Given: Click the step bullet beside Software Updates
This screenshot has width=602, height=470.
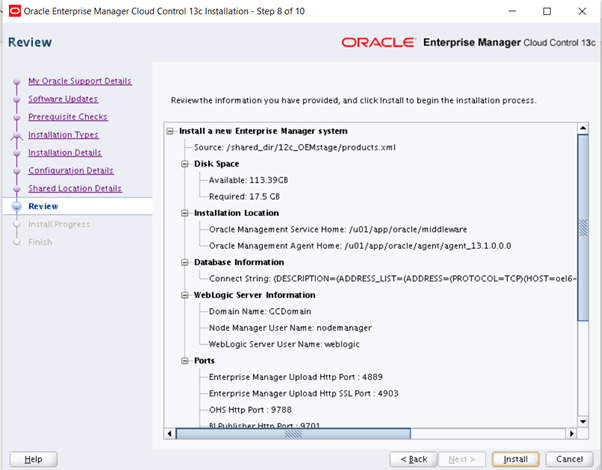Looking at the screenshot, I should pyautogui.click(x=17, y=99).
